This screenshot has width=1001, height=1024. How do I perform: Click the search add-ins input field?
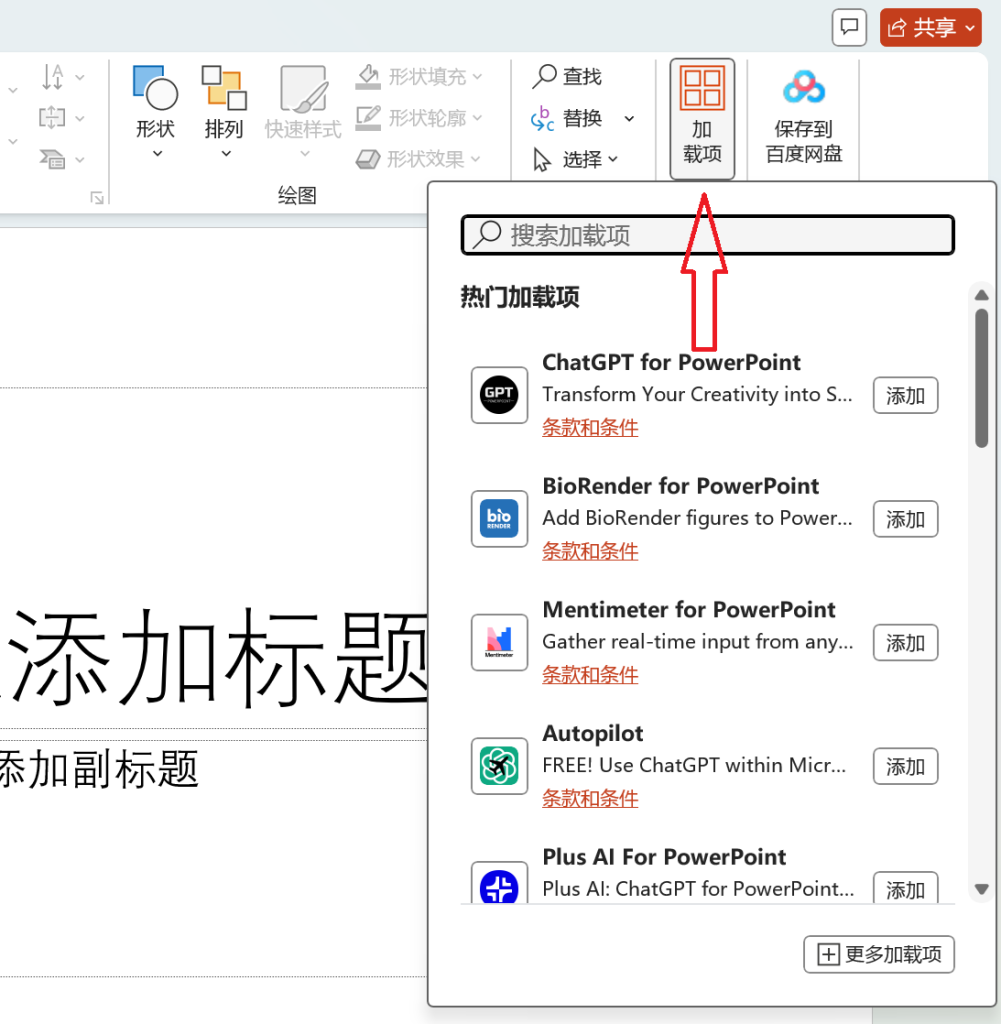point(708,235)
